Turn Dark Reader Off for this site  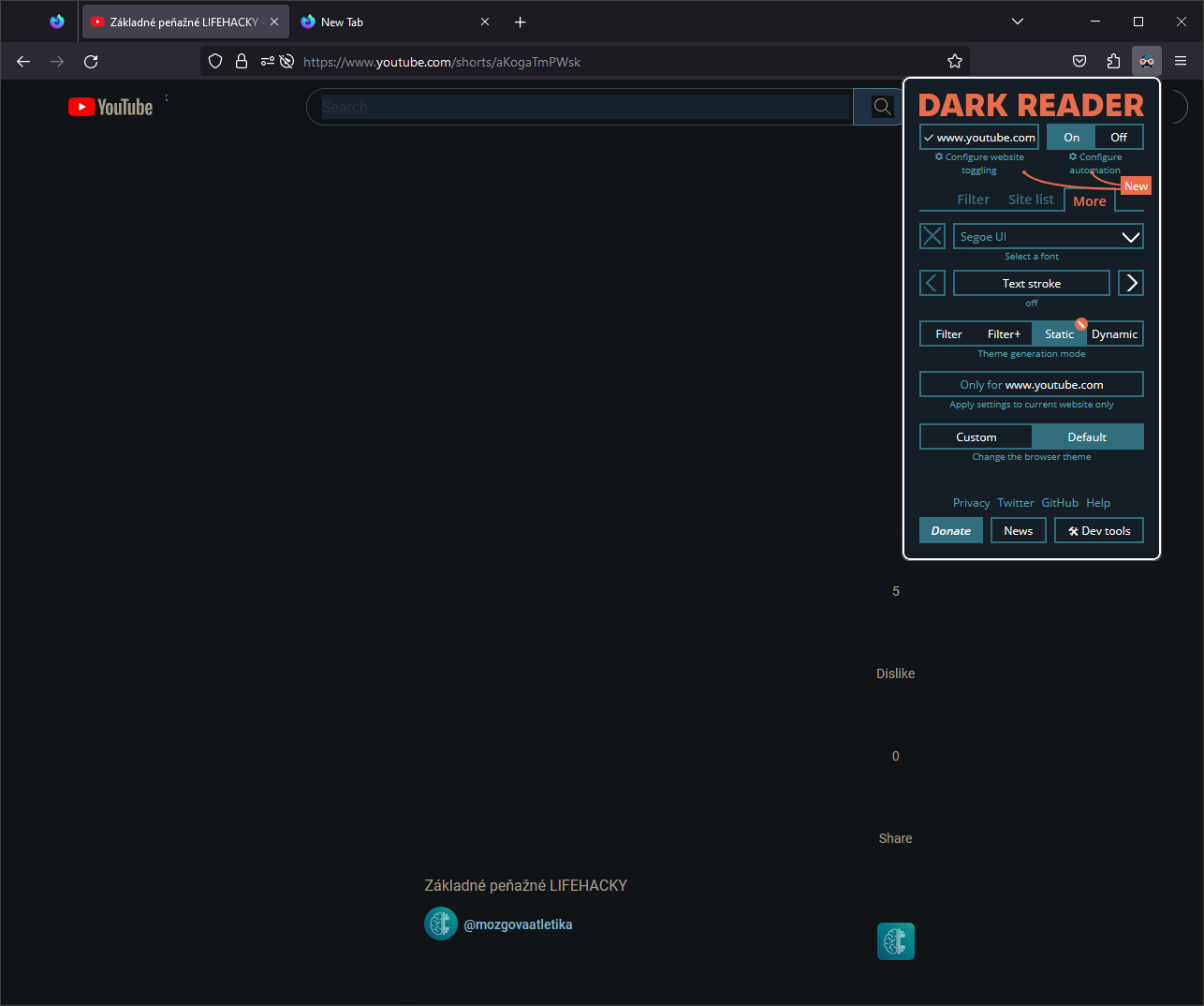coord(1119,137)
